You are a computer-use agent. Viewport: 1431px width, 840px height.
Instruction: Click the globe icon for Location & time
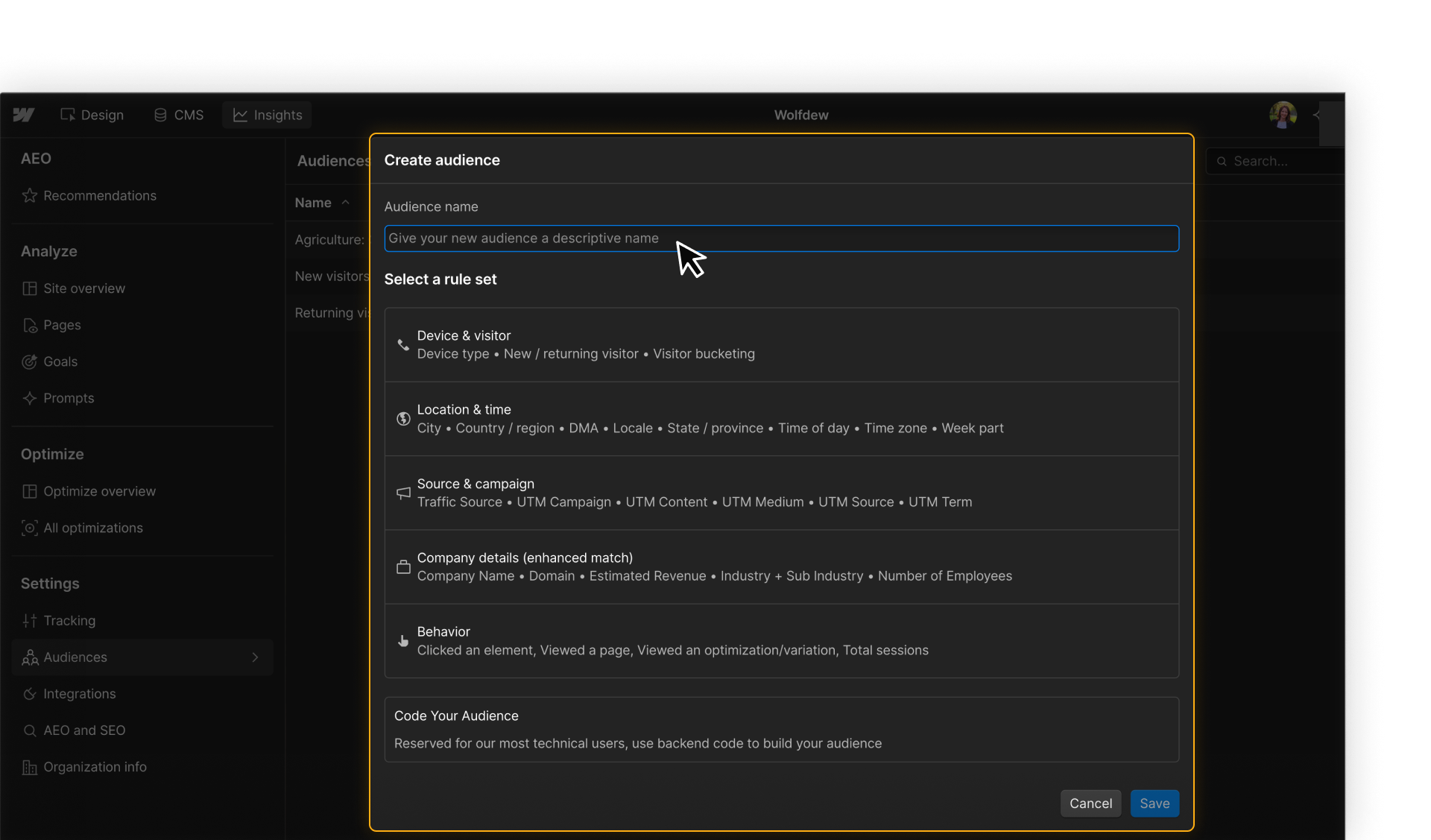pyautogui.click(x=403, y=419)
